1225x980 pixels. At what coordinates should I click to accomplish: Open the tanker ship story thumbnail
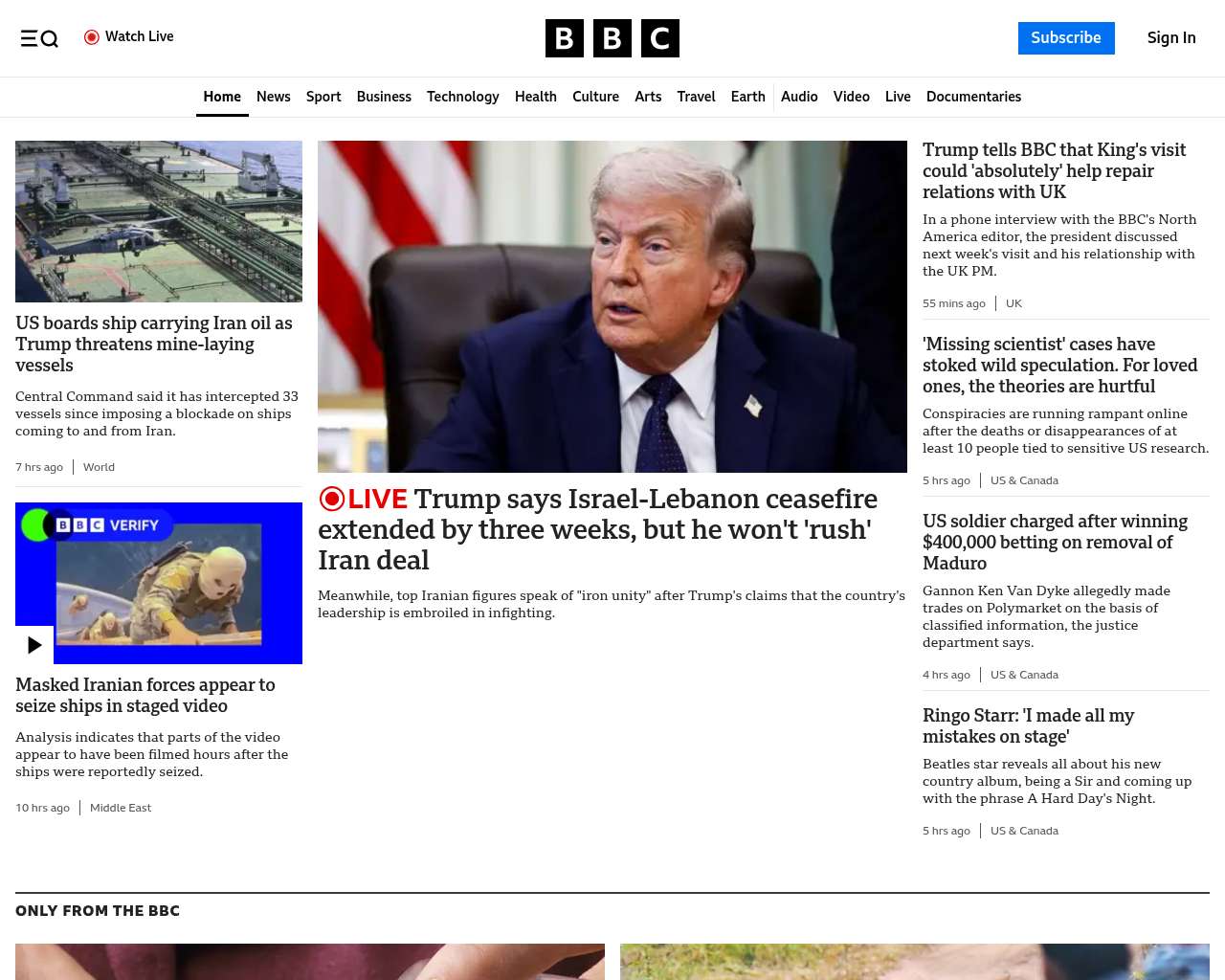[x=159, y=221]
